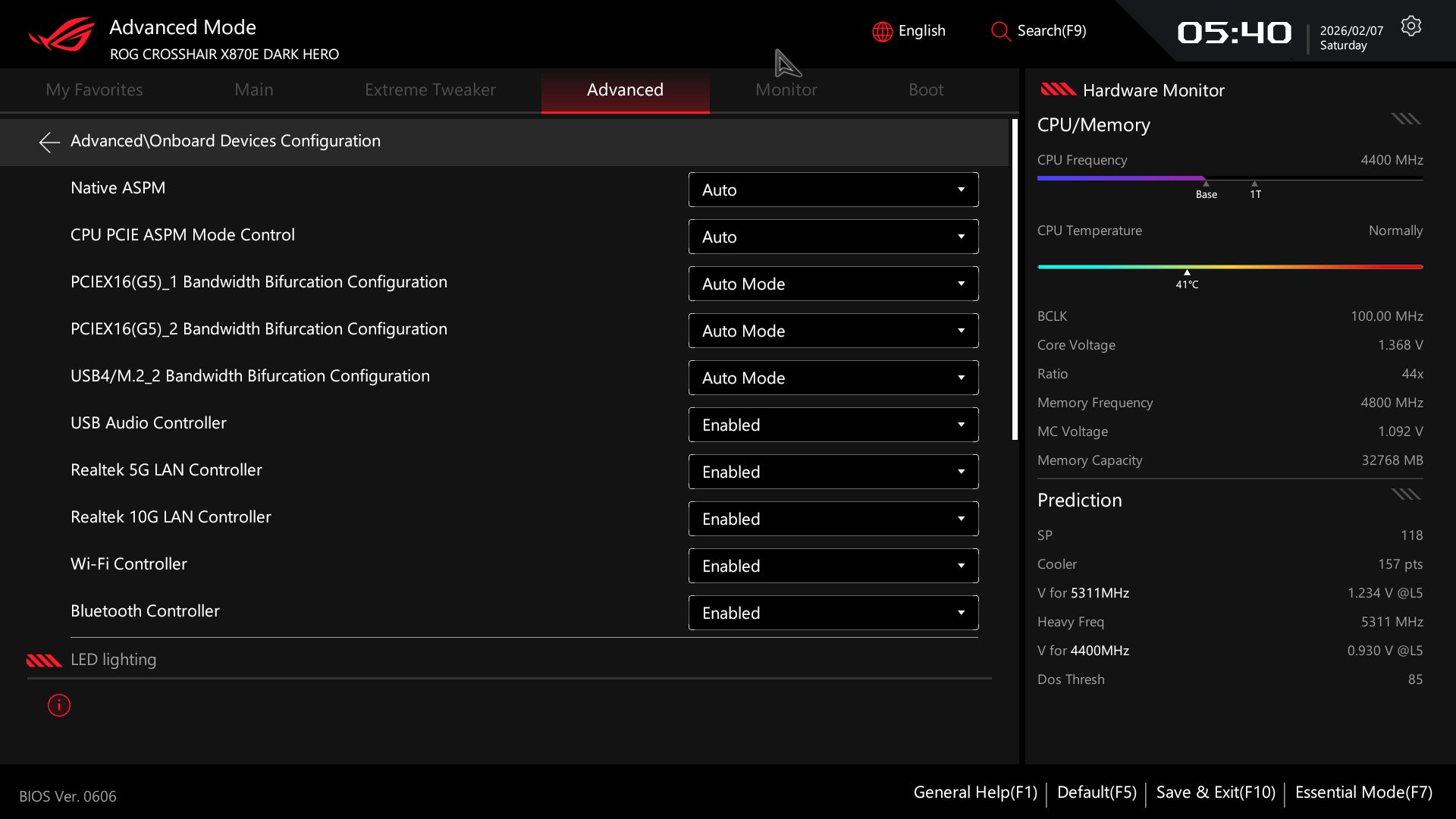Click the magnifier search icon
The width and height of the screenshot is (1456, 819).
(x=1000, y=31)
